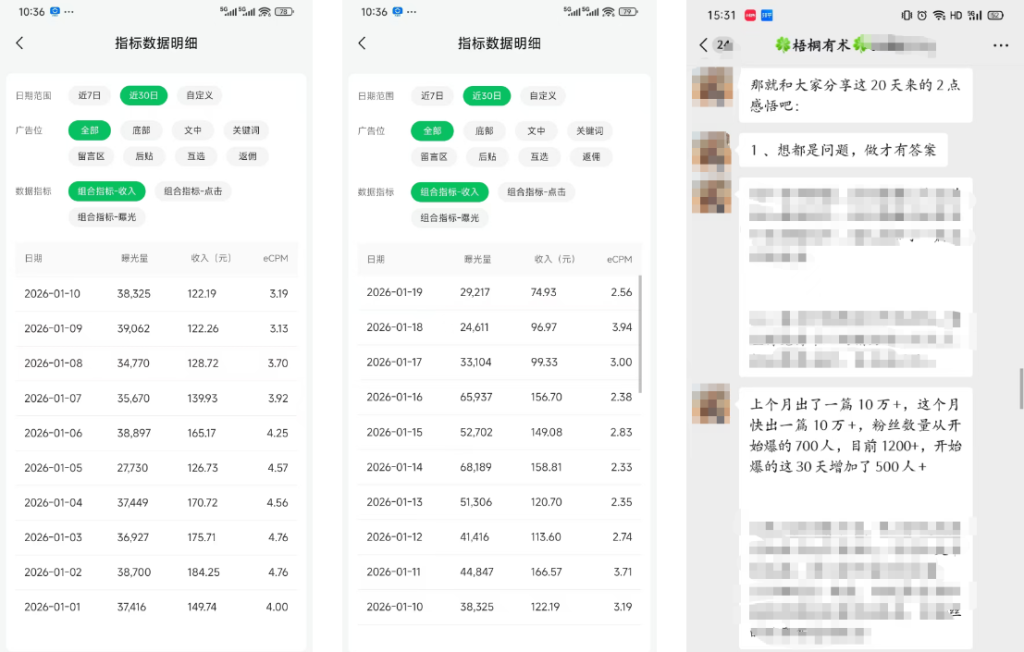1024x652 pixels.
Task: Select the 文中 ad position filter
Action: coord(192,130)
